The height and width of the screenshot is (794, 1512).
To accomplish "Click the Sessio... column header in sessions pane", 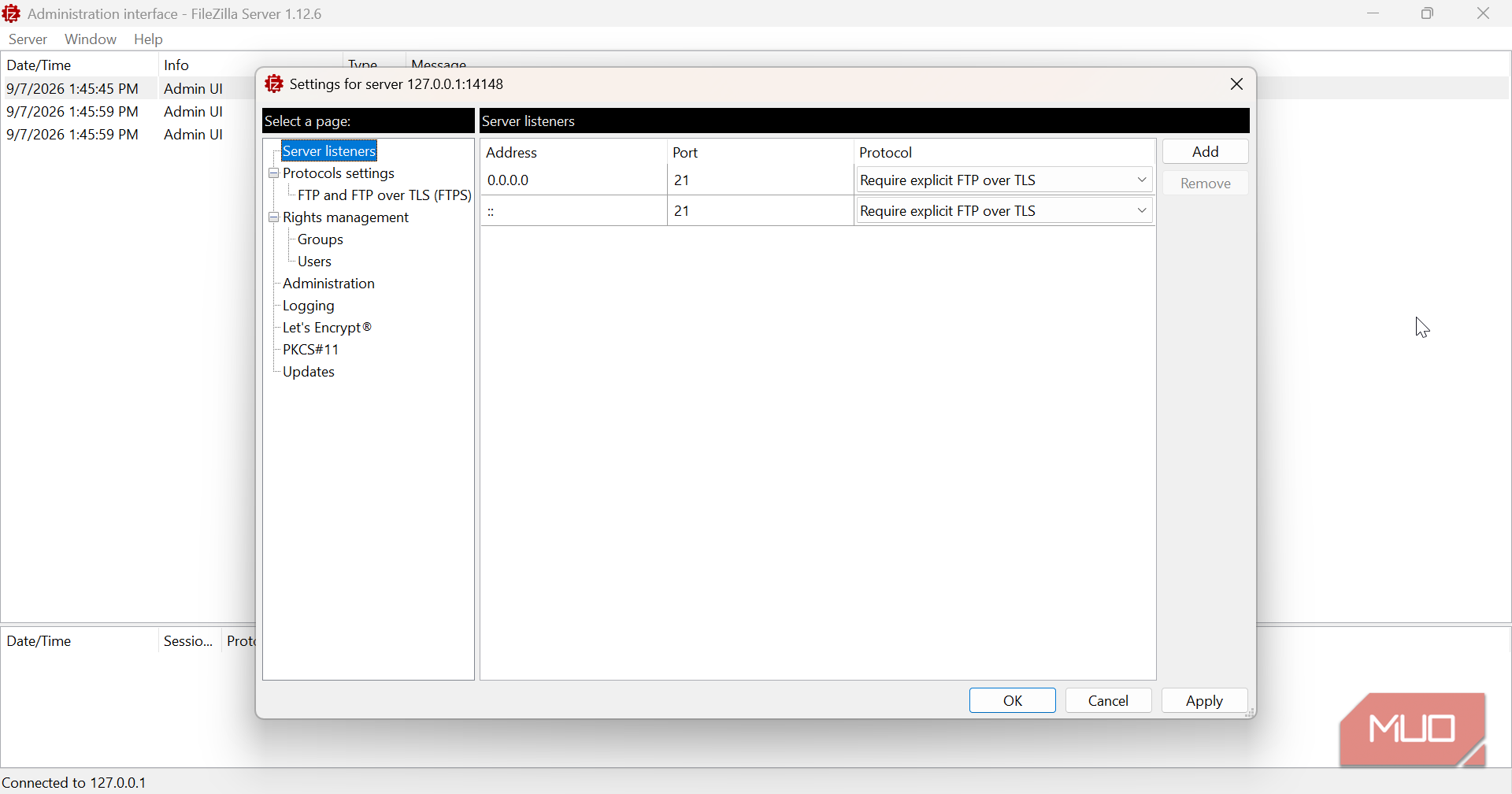I will point(189,641).
